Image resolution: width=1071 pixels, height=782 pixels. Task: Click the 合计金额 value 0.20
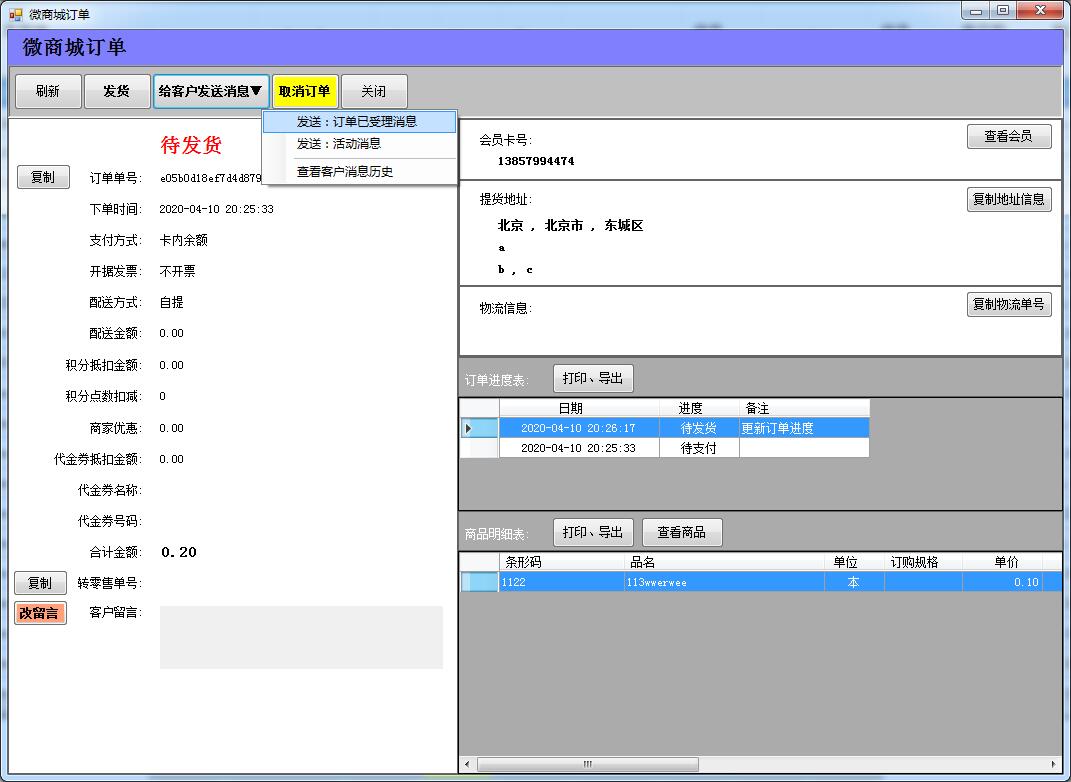179,552
